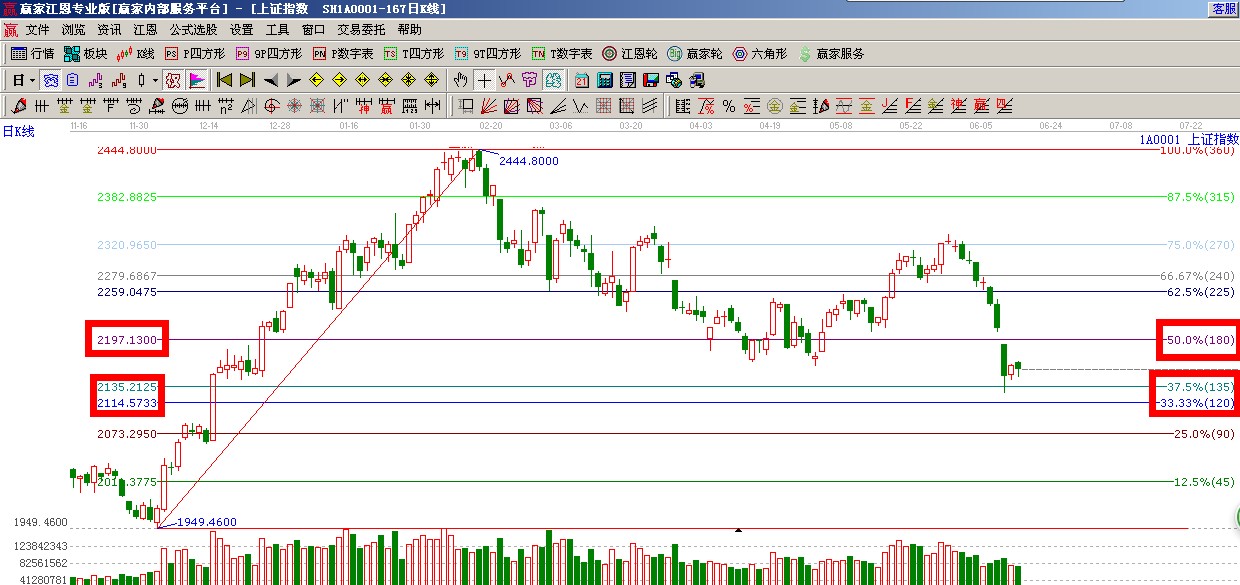The image size is (1240, 585).
Task: Click the percent sign drawing tool
Action: (x=729, y=106)
